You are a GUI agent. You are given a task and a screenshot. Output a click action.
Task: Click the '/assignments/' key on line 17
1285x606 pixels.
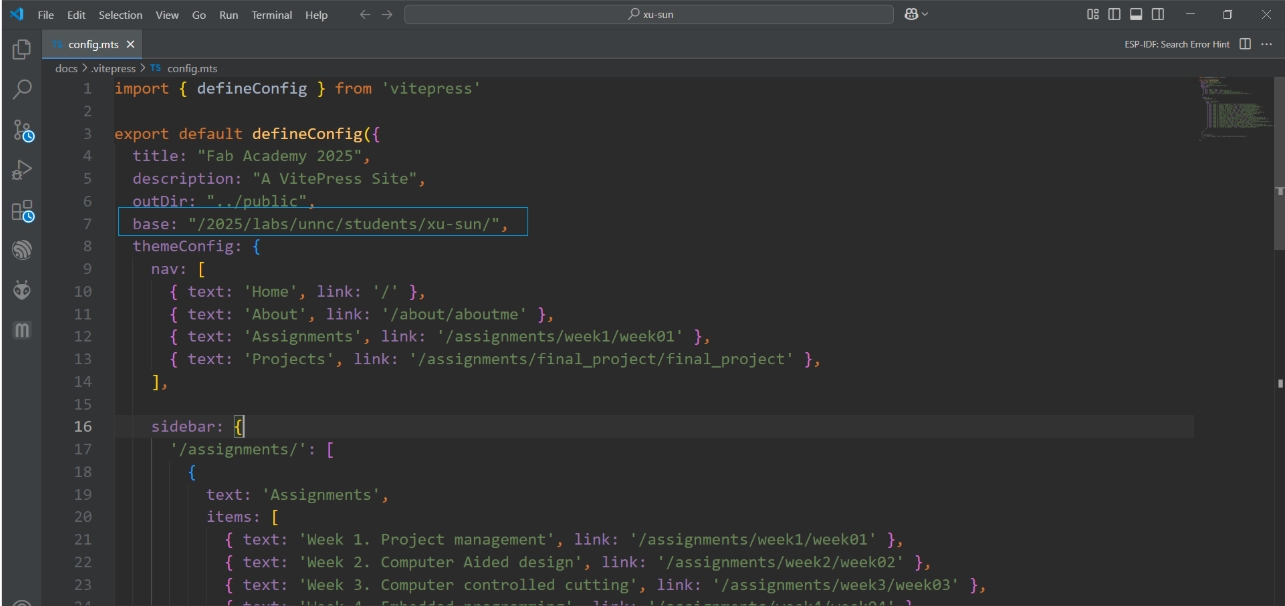(x=238, y=449)
